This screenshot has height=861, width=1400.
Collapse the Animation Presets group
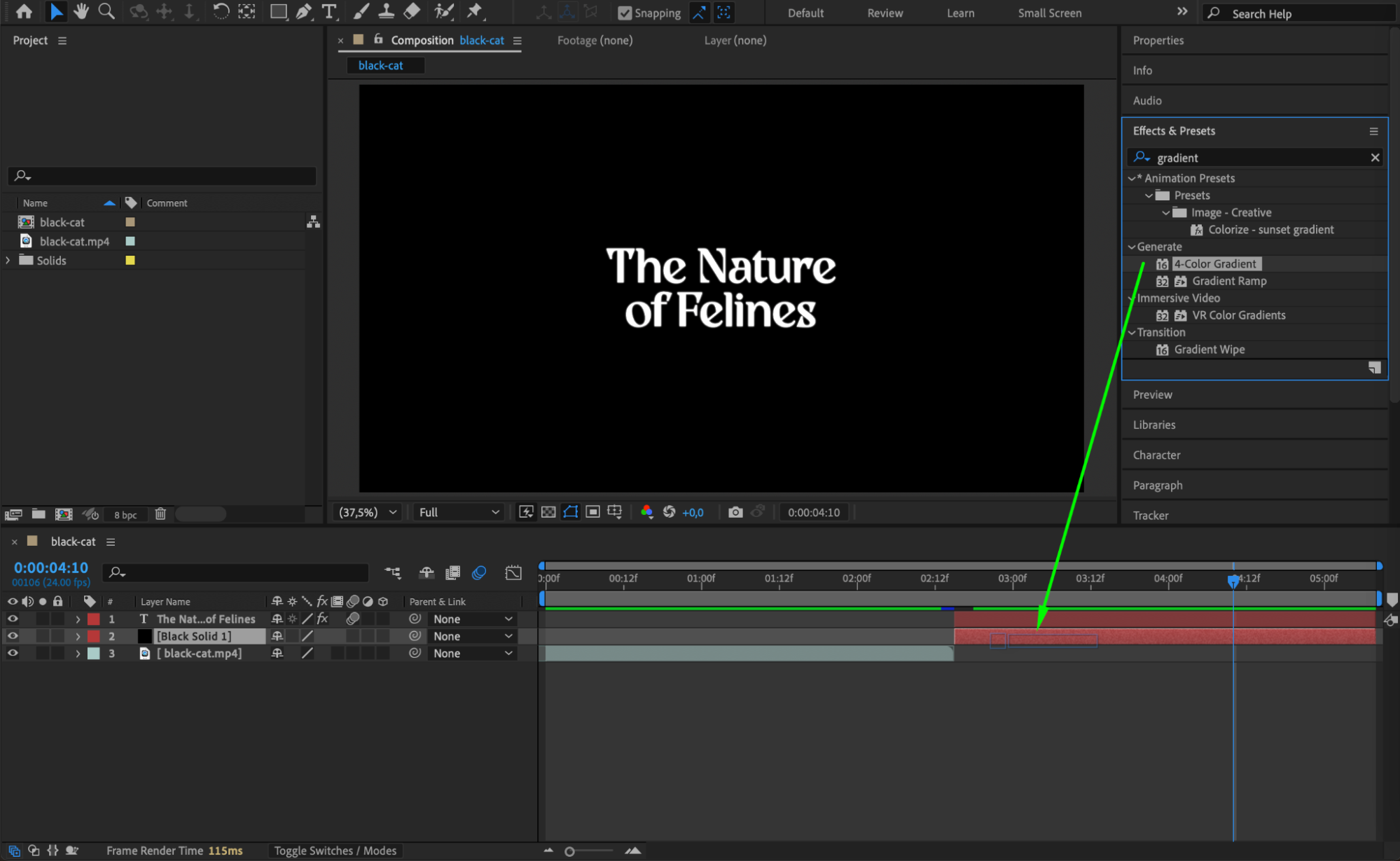1132,178
